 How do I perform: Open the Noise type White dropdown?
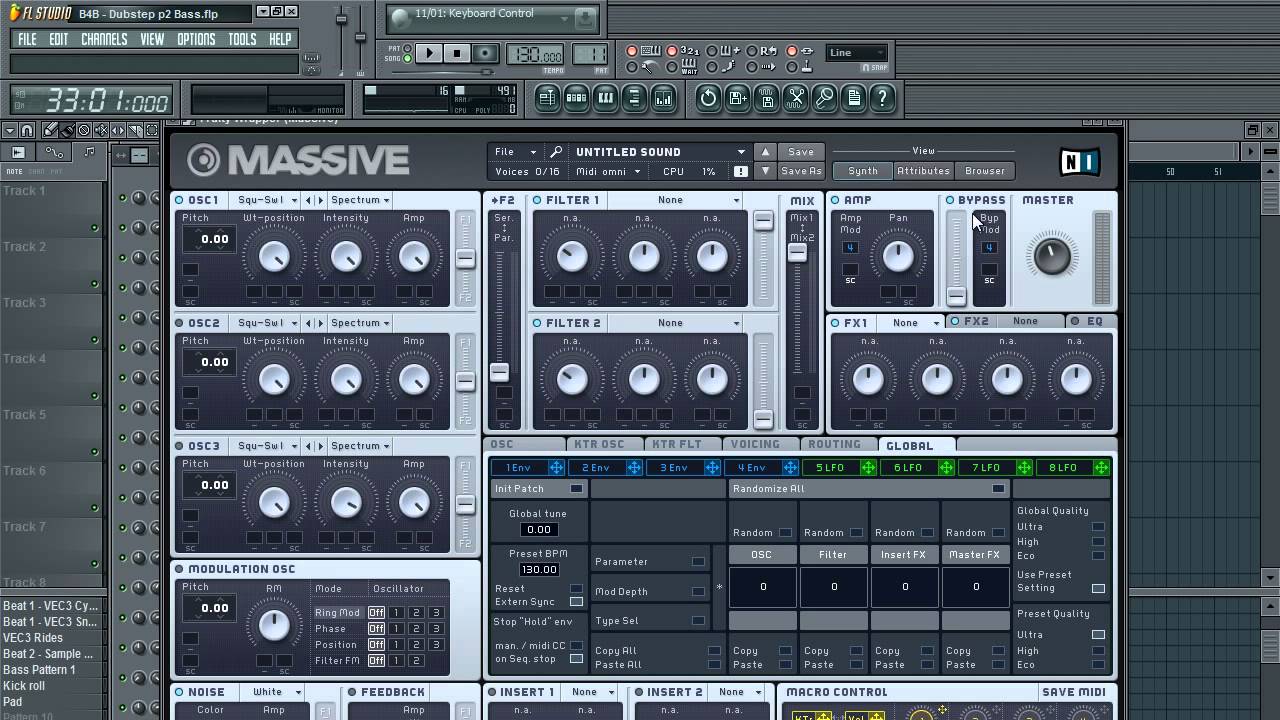click(277, 692)
